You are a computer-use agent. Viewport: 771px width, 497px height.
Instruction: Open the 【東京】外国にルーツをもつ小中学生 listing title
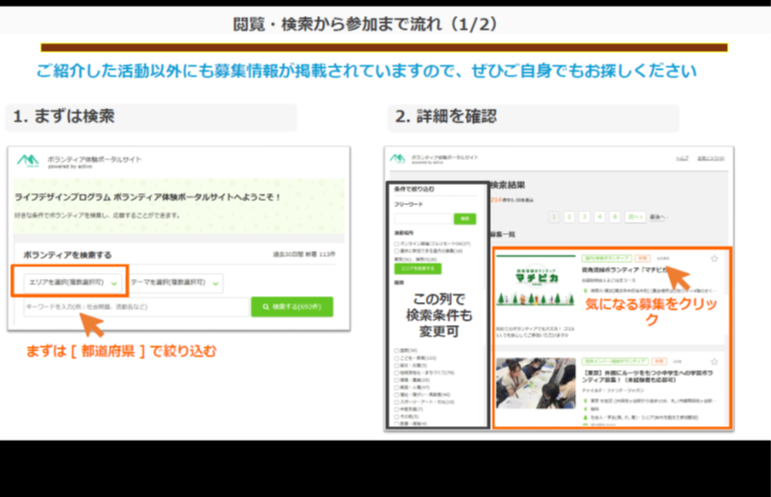(x=647, y=377)
